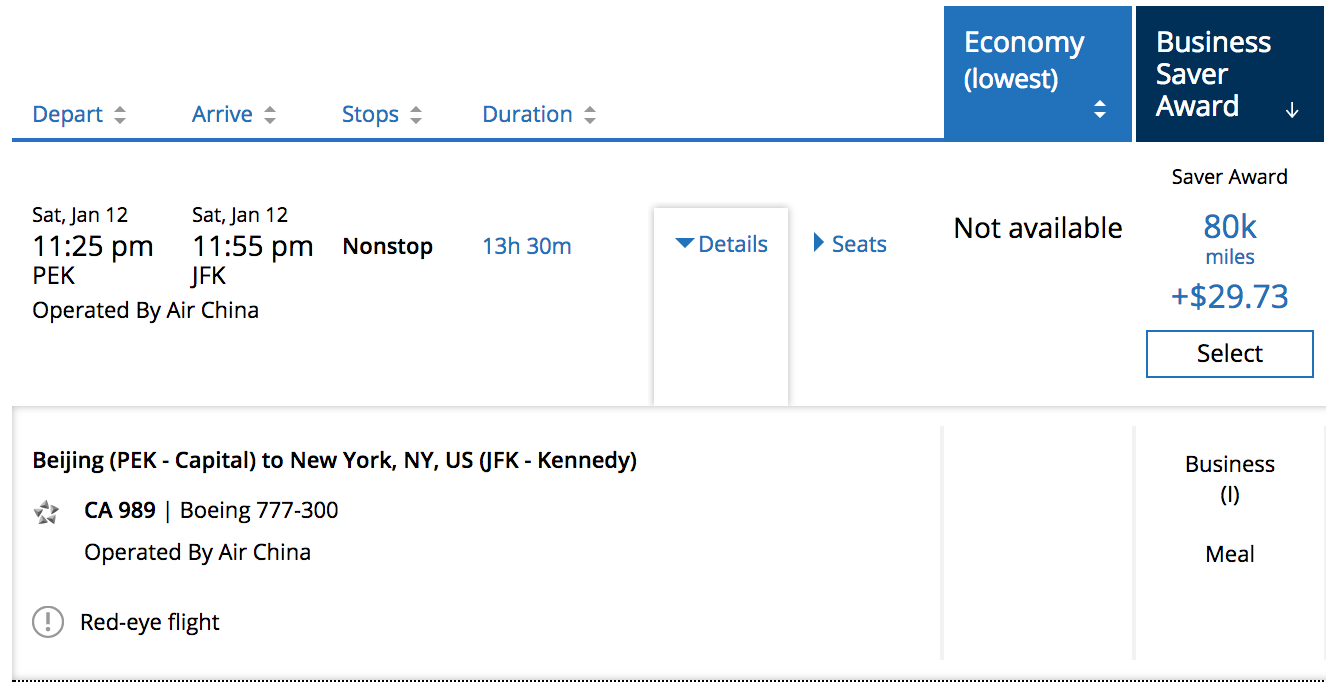
Task: Click the red-eye flight warning icon
Action: 47,622
